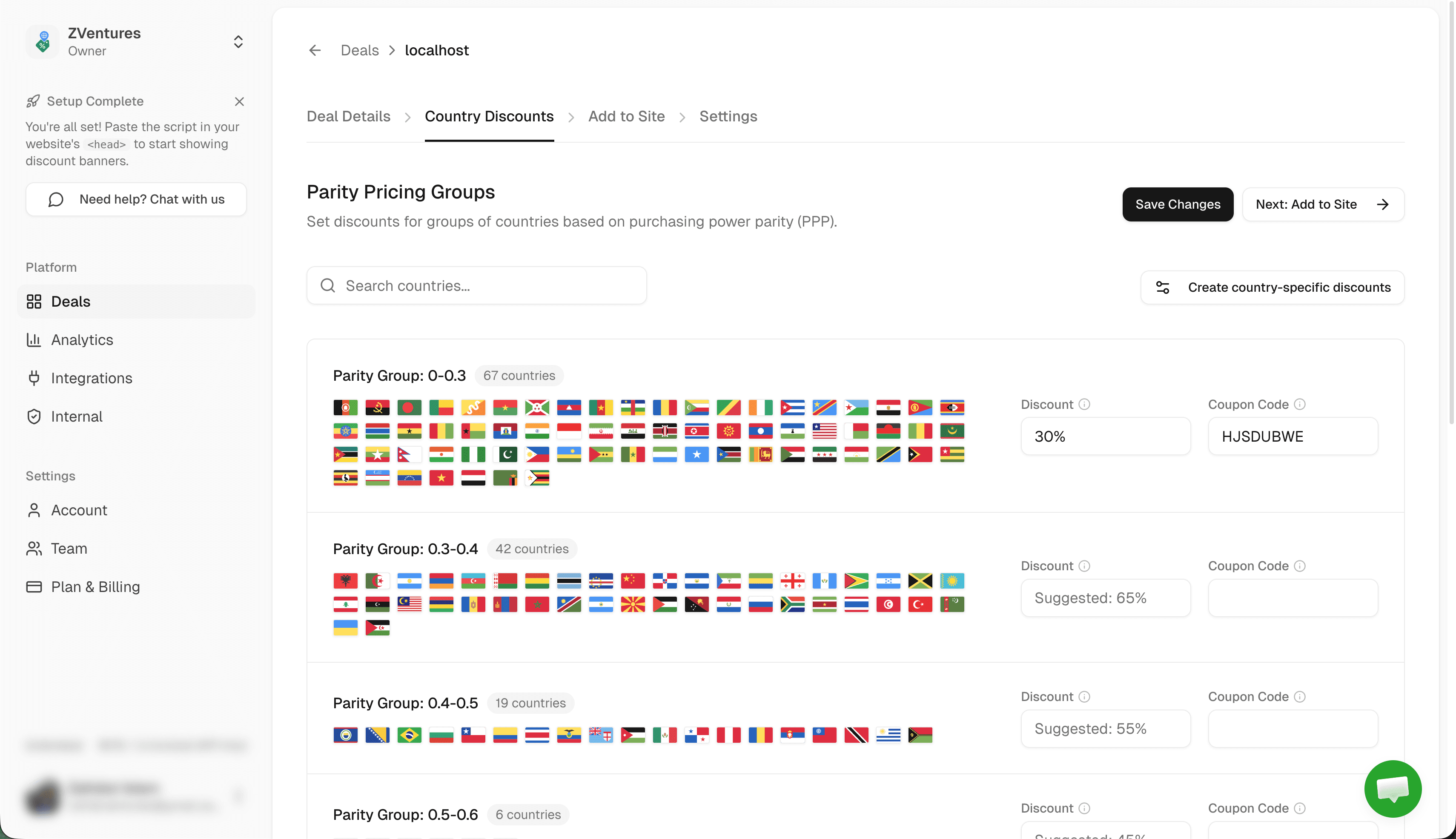
Task: Click the Coupon Code info icon for group 0.3-0.4
Action: click(1301, 565)
